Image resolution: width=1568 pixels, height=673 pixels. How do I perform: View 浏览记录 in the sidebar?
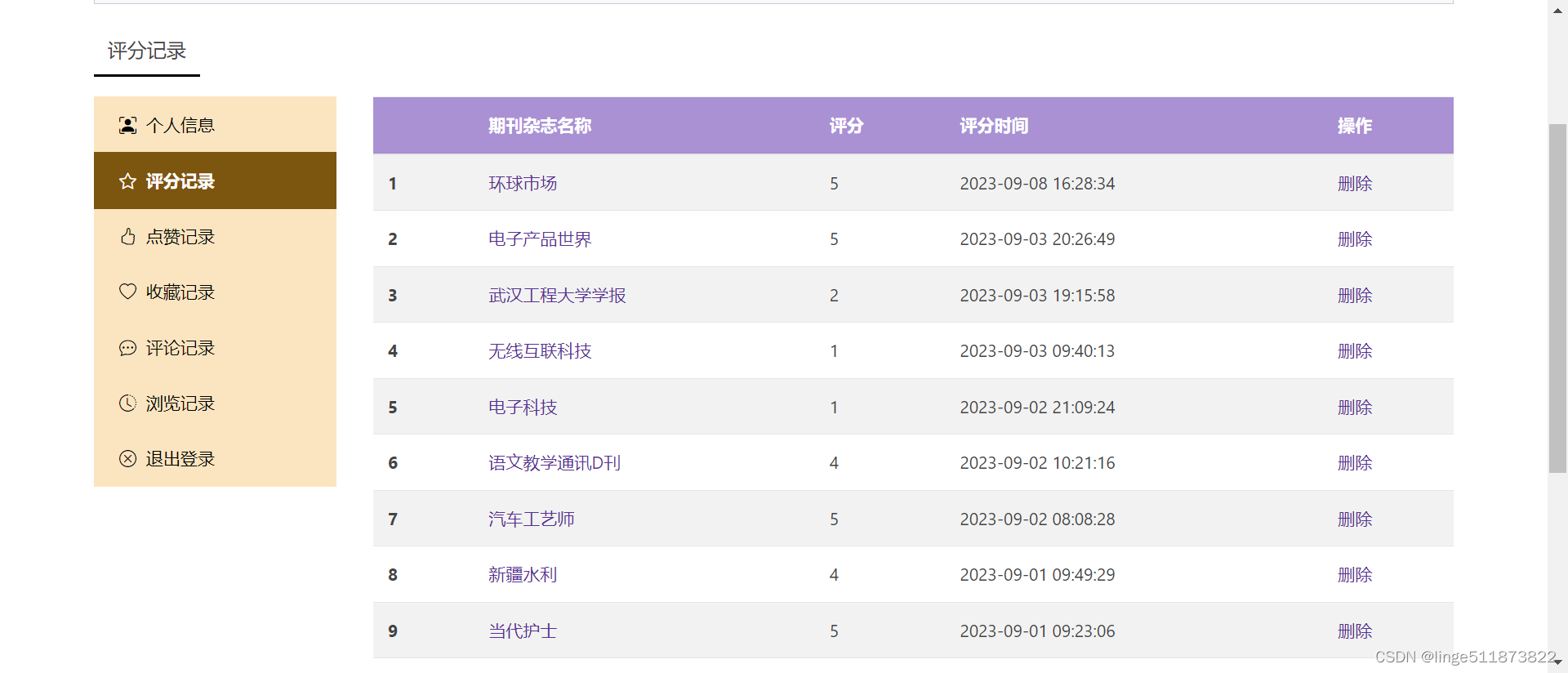(215, 403)
